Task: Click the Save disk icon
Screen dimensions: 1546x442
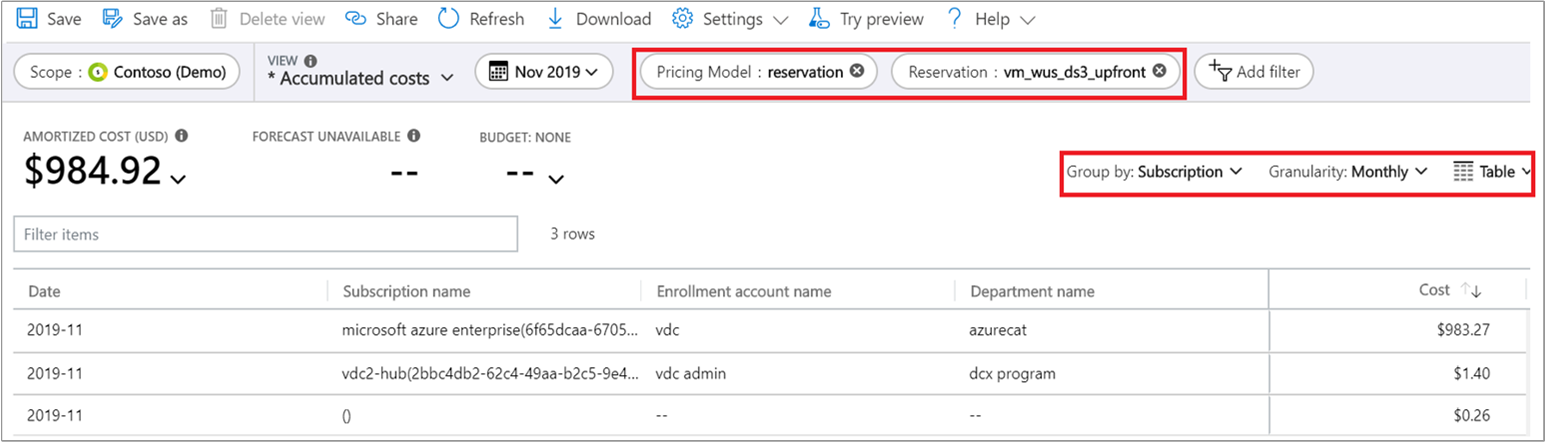Action: point(27,18)
